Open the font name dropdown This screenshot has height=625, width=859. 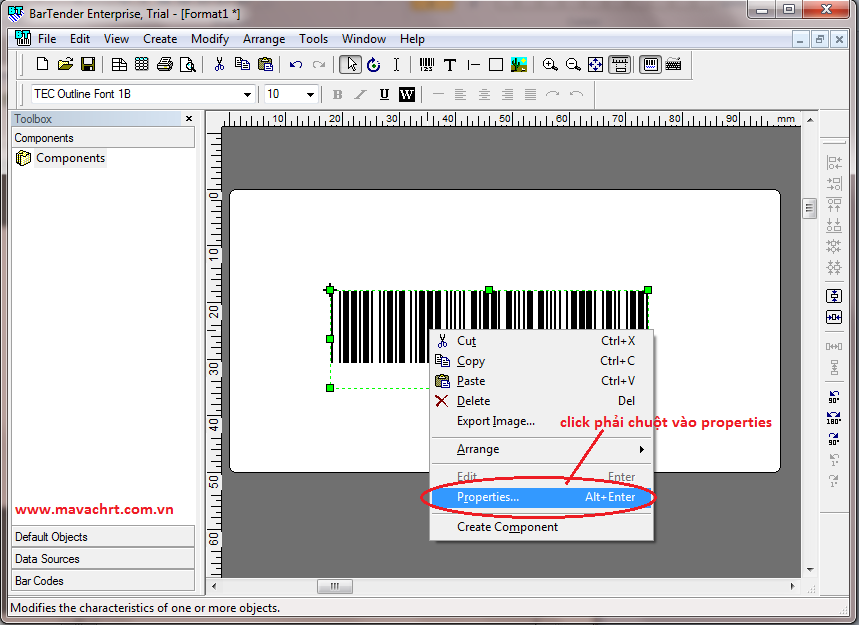coord(248,94)
